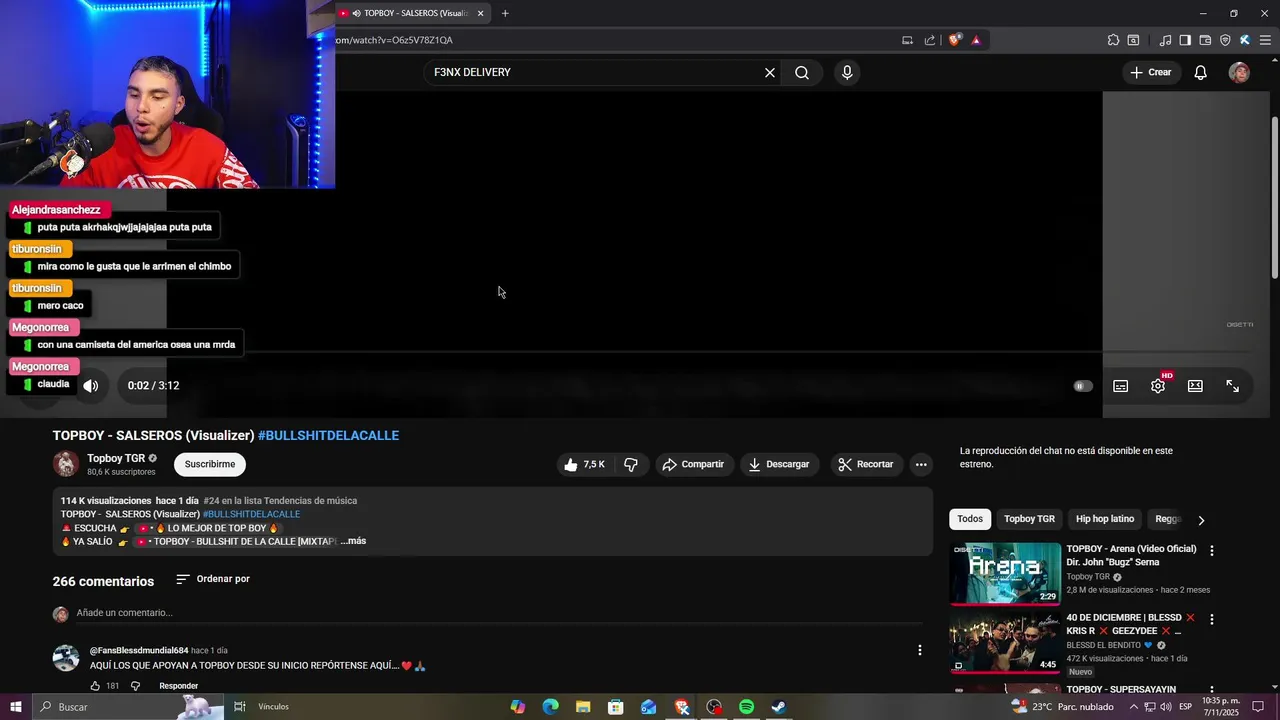Click the Descargar button
1280x720 pixels.
[x=779, y=464]
